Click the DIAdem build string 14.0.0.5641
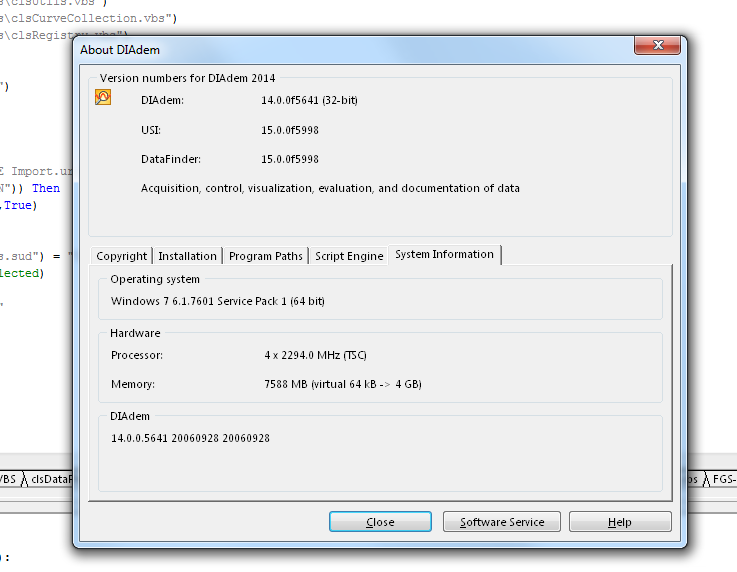Image resolution: width=737 pixels, height=572 pixels. tap(190, 438)
